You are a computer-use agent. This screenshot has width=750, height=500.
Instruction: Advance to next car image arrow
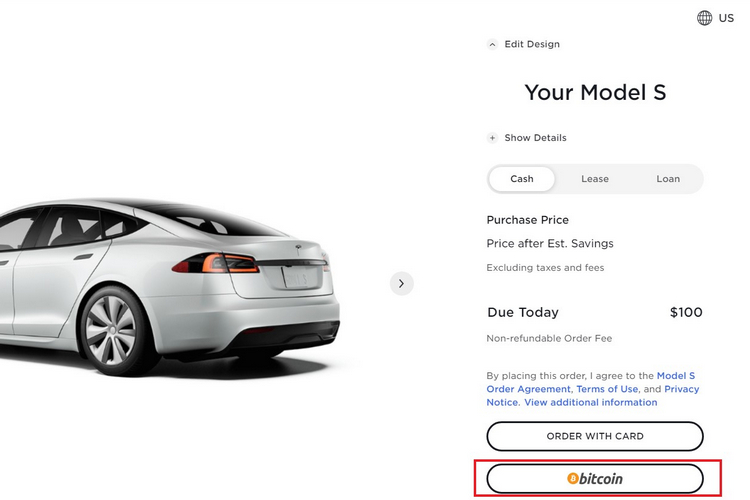pyautogui.click(x=401, y=284)
